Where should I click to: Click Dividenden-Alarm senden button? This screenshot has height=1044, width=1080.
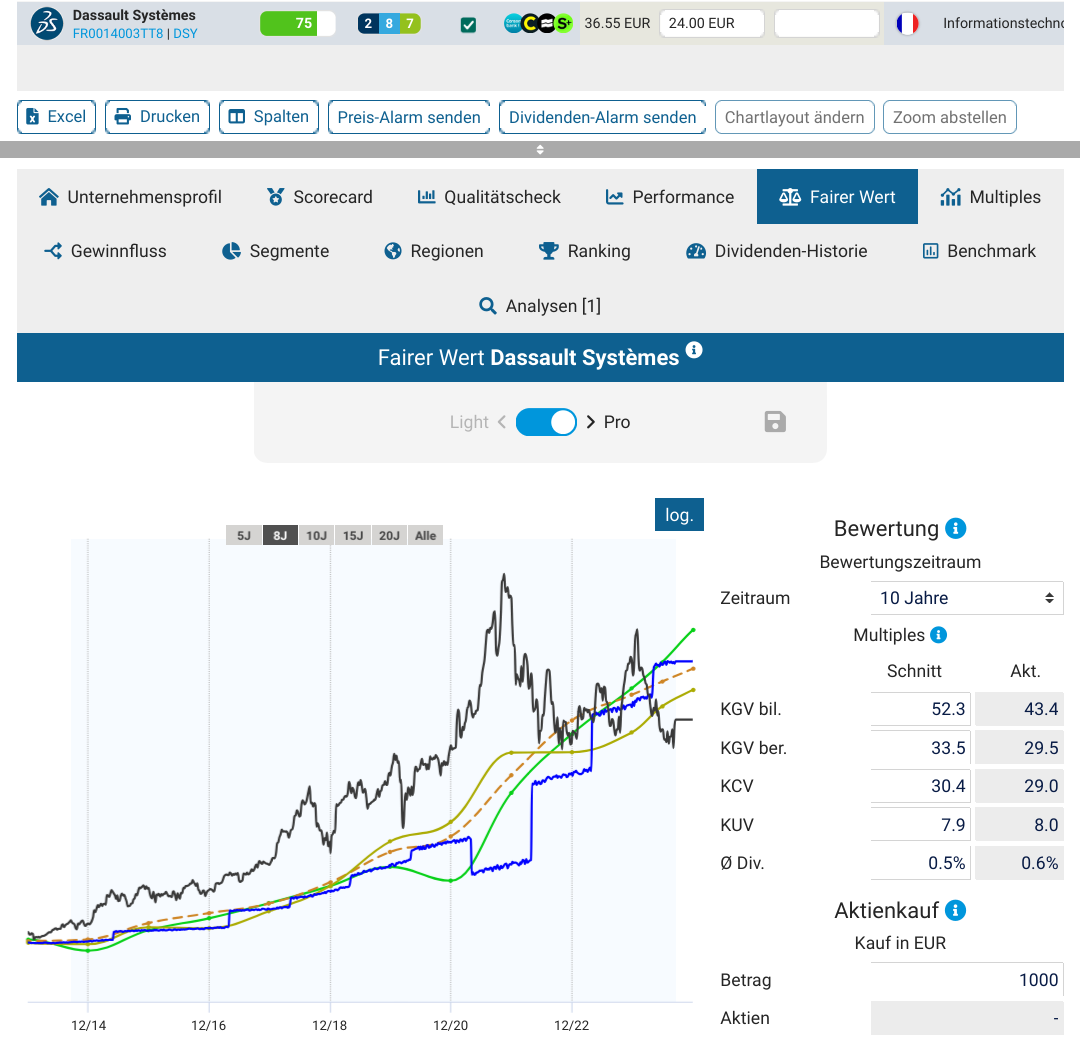point(603,117)
